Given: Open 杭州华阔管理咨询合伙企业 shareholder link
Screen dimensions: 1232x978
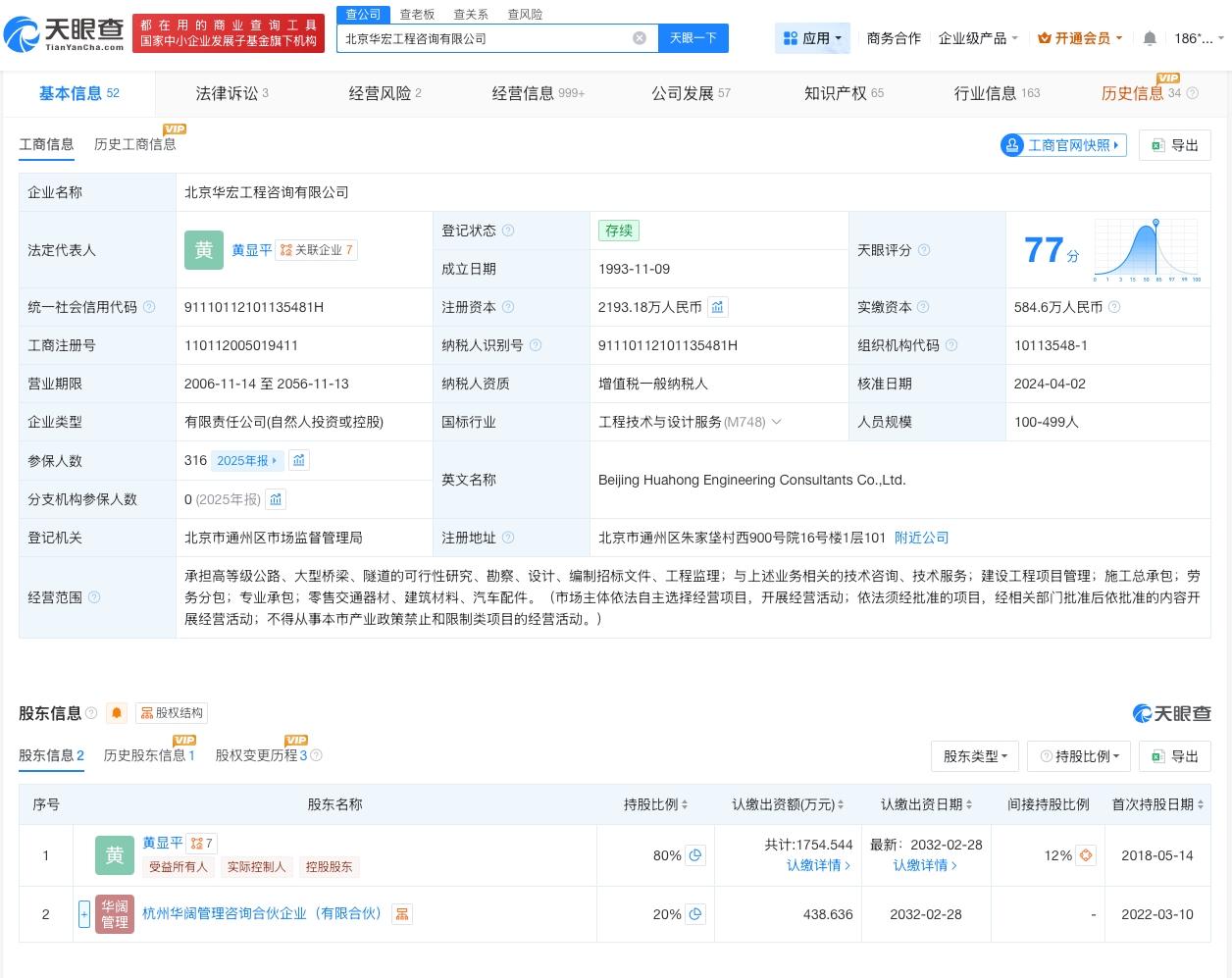Looking at the screenshot, I should point(262,913).
